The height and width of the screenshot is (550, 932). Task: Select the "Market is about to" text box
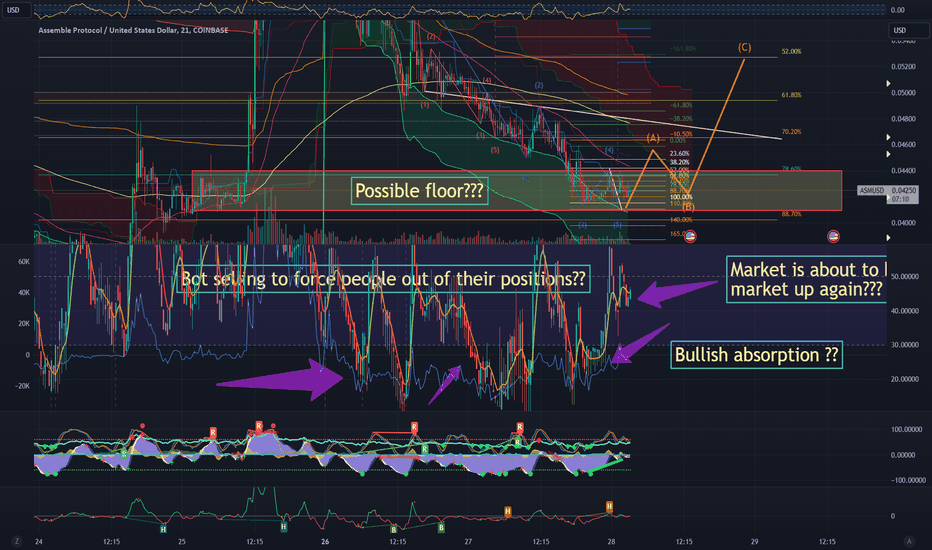coord(807,279)
